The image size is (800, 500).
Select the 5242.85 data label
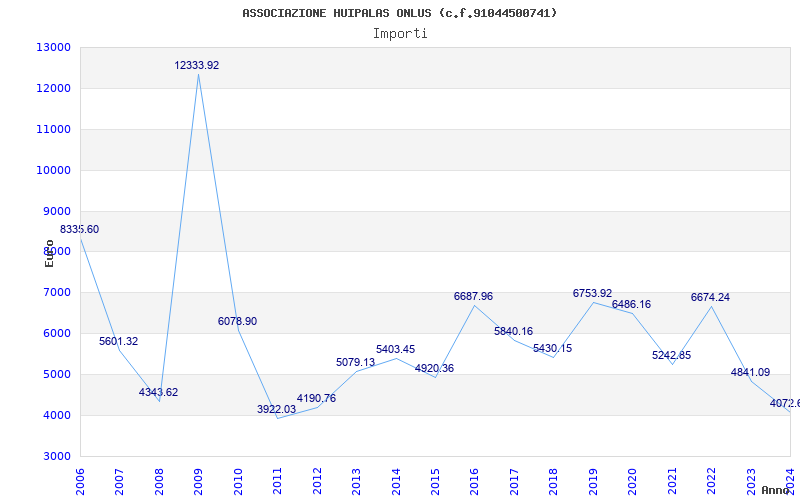click(671, 356)
